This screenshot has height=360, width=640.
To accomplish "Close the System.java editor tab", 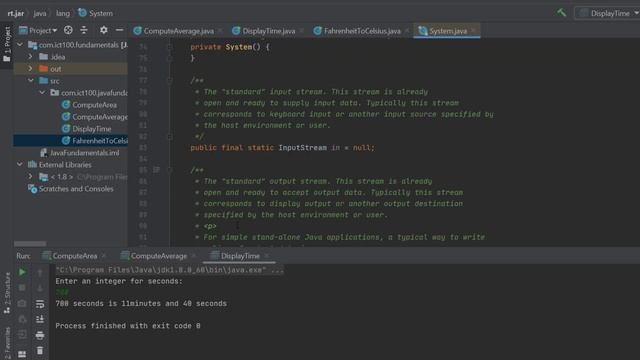I will point(473,31).
